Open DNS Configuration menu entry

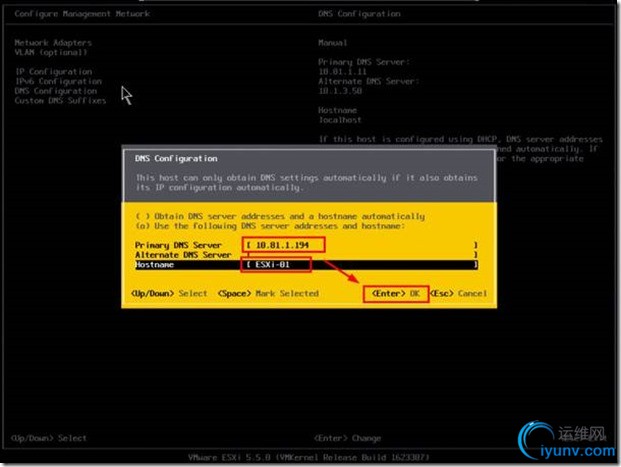point(56,91)
